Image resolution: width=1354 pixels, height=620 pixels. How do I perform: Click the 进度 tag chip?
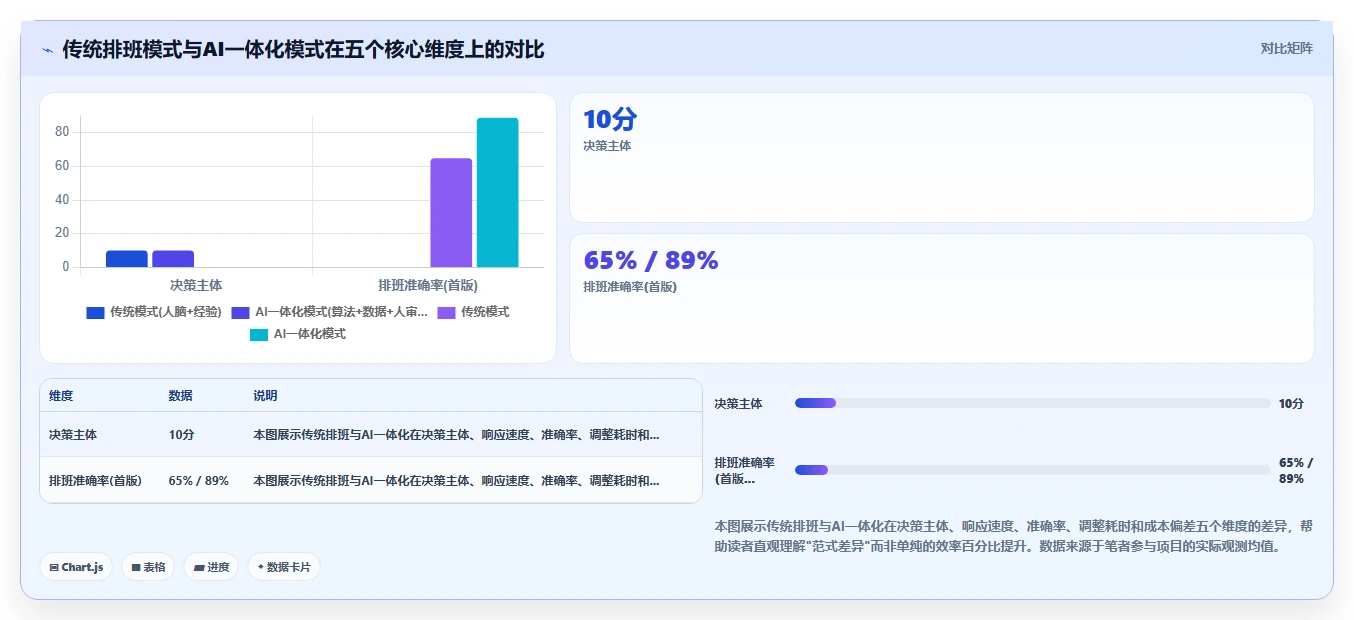(x=211, y=567)
